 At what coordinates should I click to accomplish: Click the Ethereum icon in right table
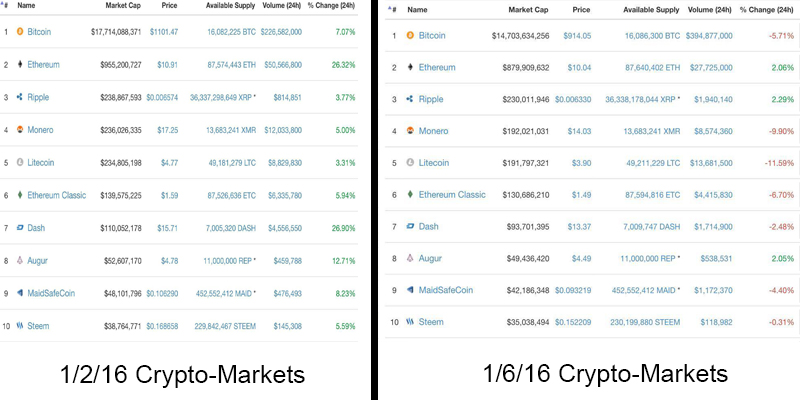click(x=410, y=67)
